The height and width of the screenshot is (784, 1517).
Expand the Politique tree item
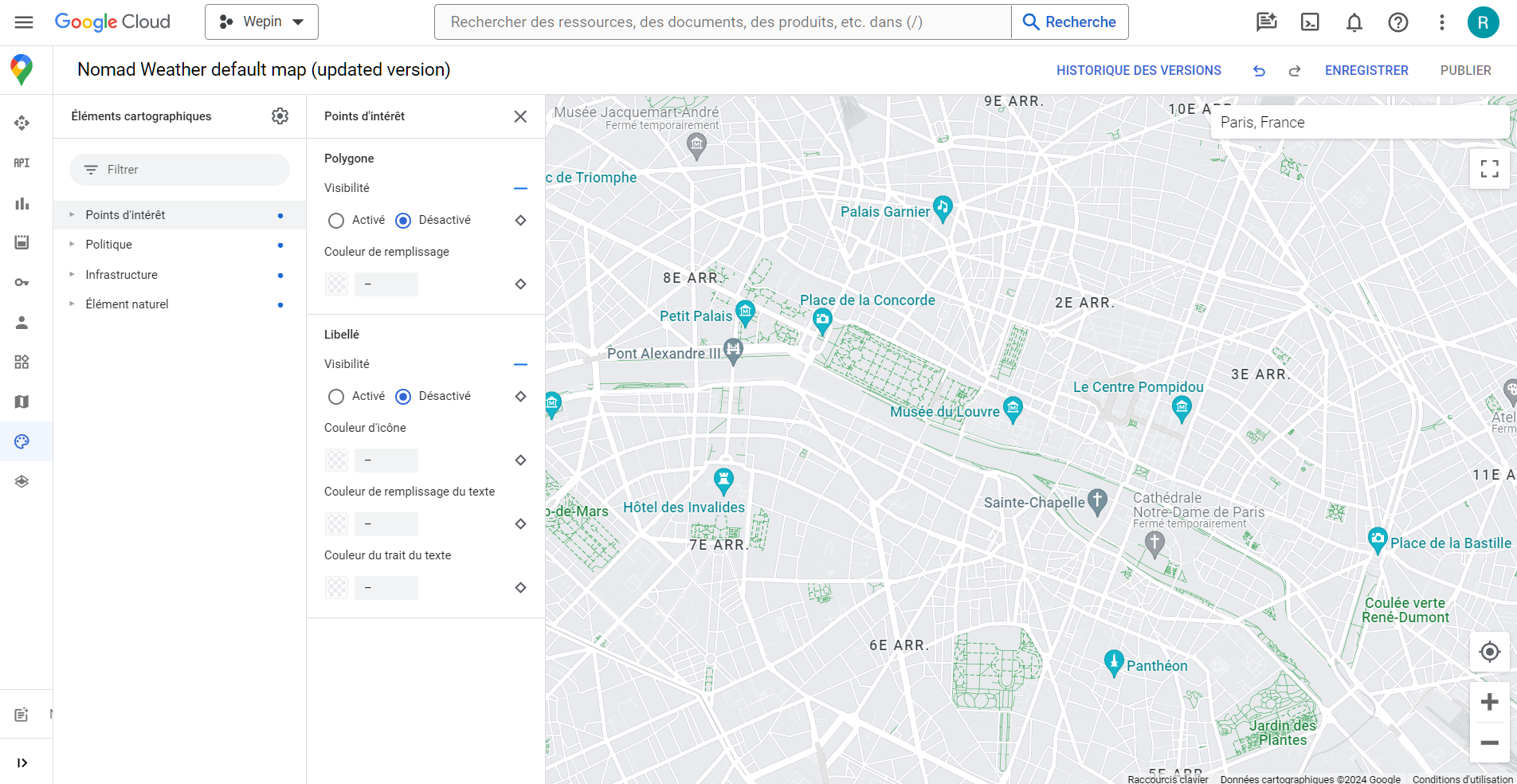pos(72,245)
